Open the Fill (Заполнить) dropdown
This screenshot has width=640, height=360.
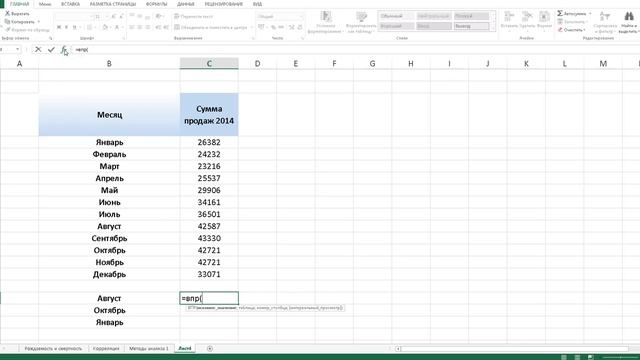coord(574,22)
